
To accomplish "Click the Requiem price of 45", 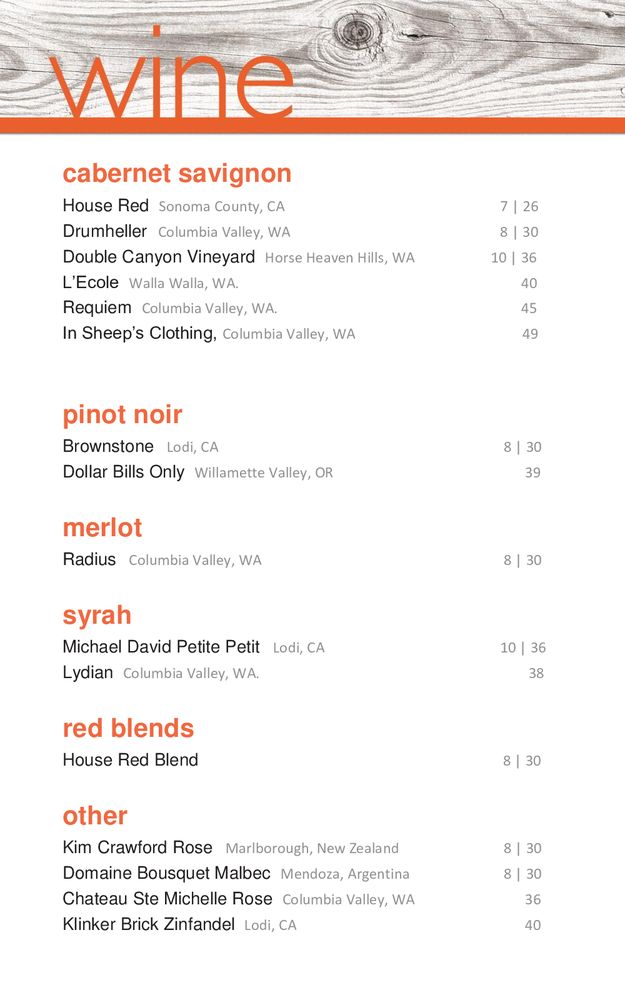I will pos(529,308).
